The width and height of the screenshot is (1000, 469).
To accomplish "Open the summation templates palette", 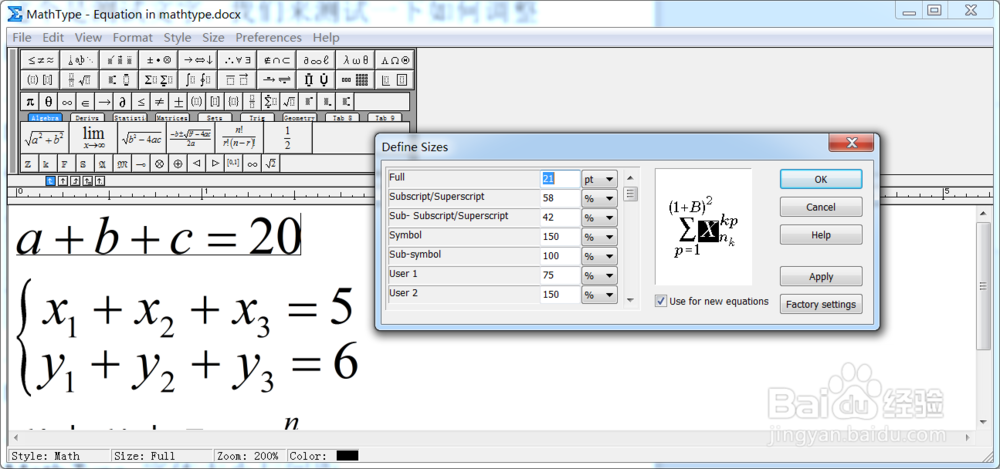I will click(159, 80).
